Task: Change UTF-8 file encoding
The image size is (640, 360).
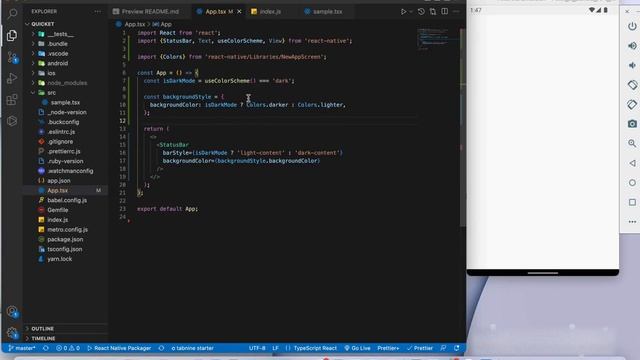Action: click(257, 348)
